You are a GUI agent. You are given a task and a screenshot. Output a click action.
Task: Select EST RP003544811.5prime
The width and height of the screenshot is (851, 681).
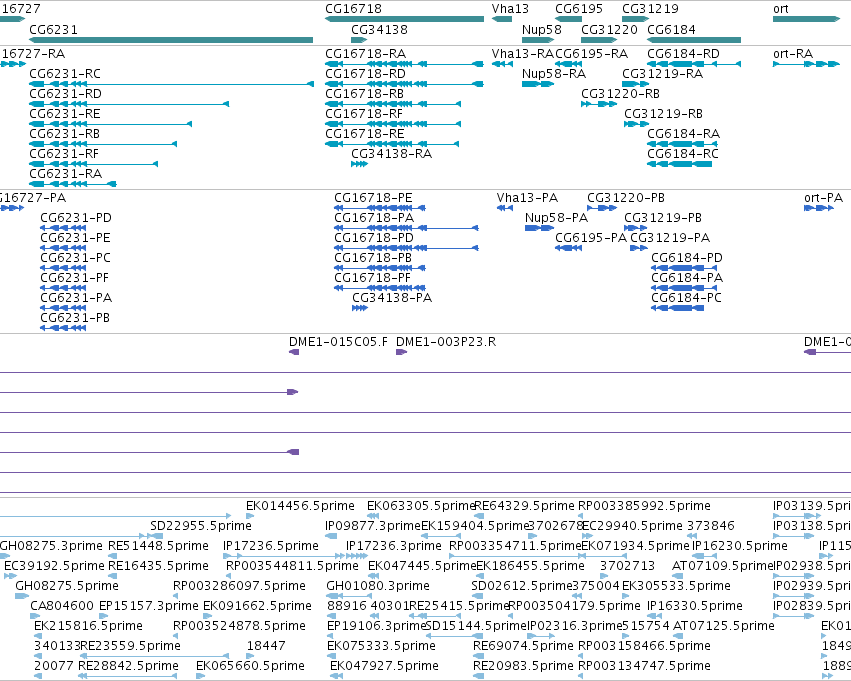(x=230, y=576)
